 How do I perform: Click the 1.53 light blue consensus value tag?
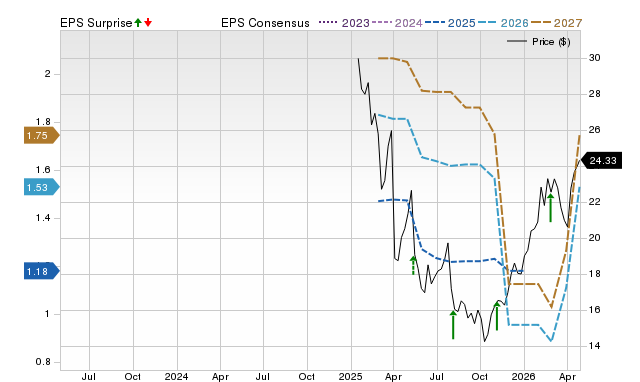point(41,187)
